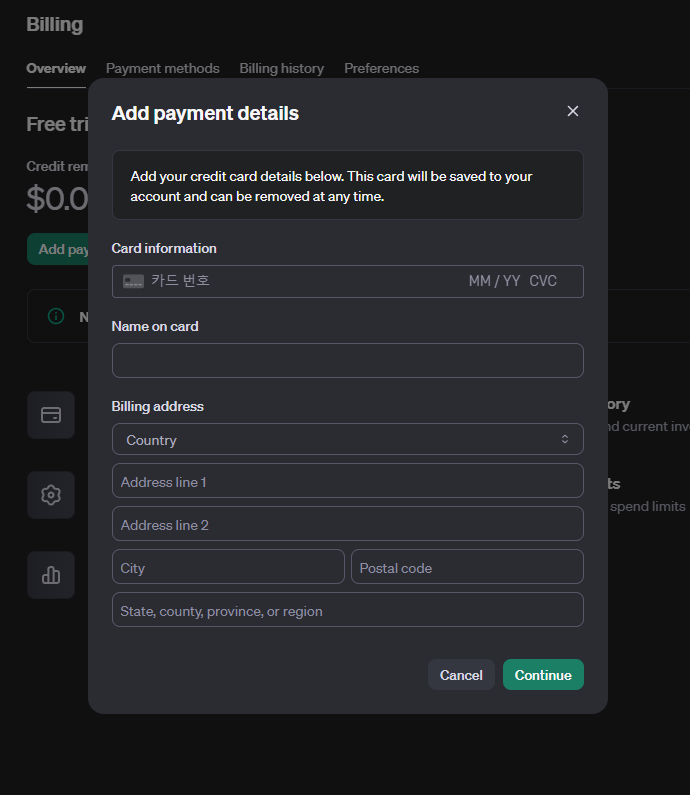Viewport: 690px width, 795px height.
Task: Select the Overview tab
Action: coord(56,68)
